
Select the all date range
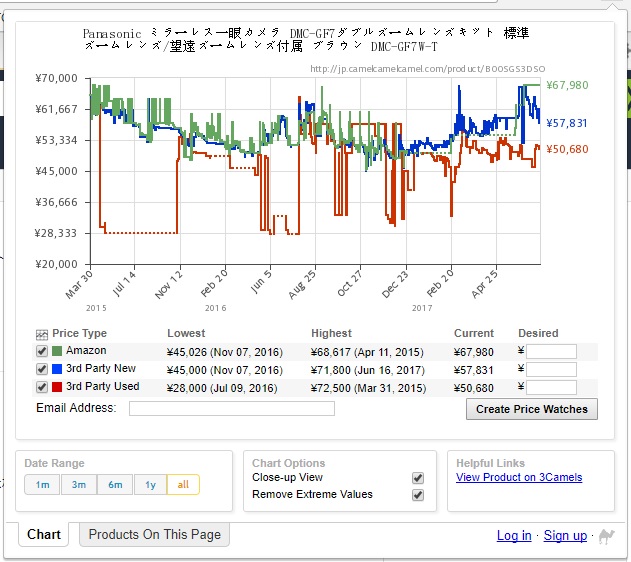click(x=183, y=485)
